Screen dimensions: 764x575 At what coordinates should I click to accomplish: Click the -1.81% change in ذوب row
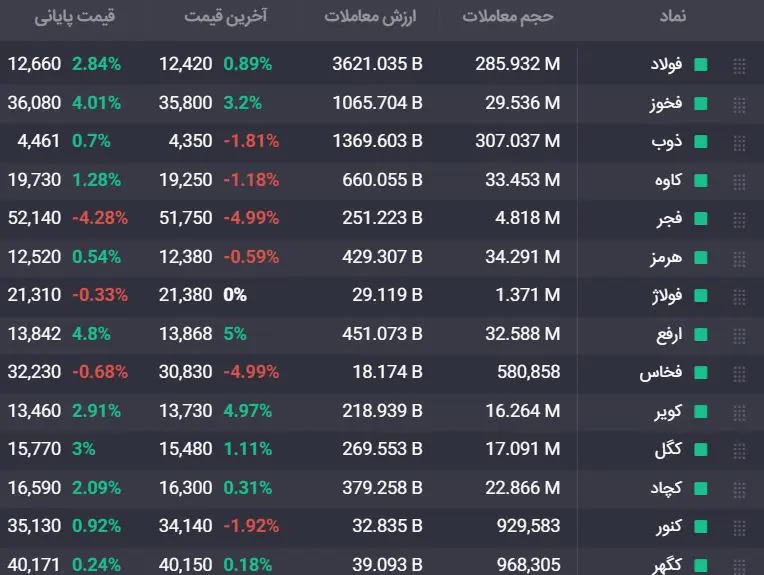click(x=251, y=141)
